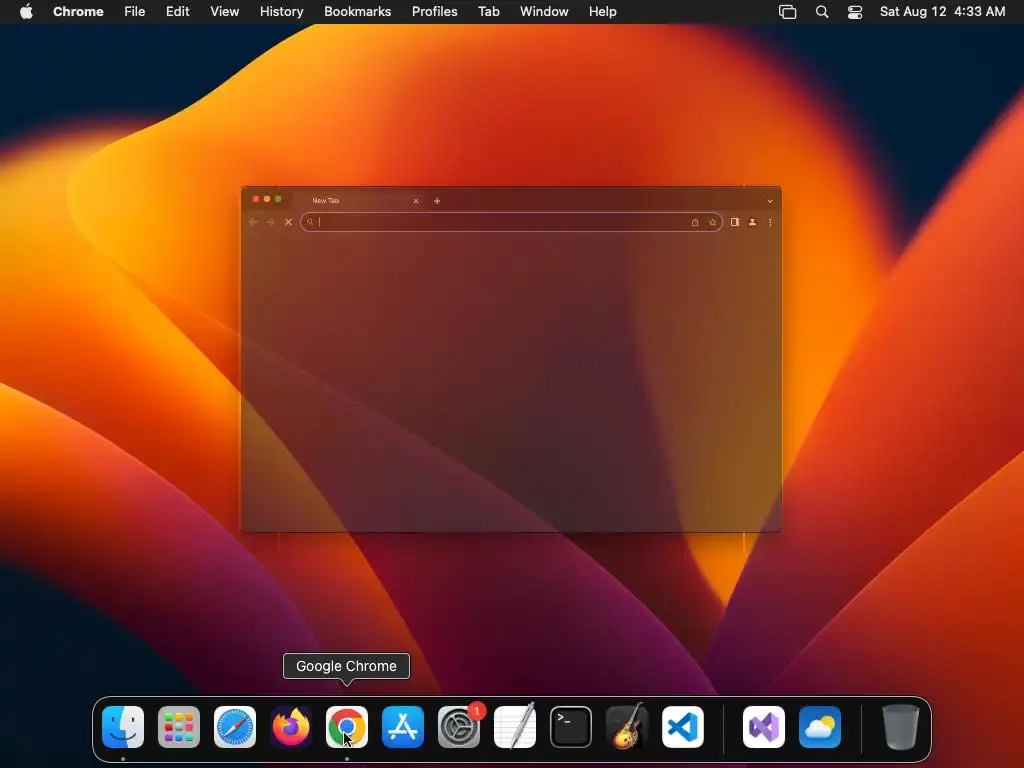Stop loading the page in Chrome
The image size is (1024, 768).
(x=288, y=222)
